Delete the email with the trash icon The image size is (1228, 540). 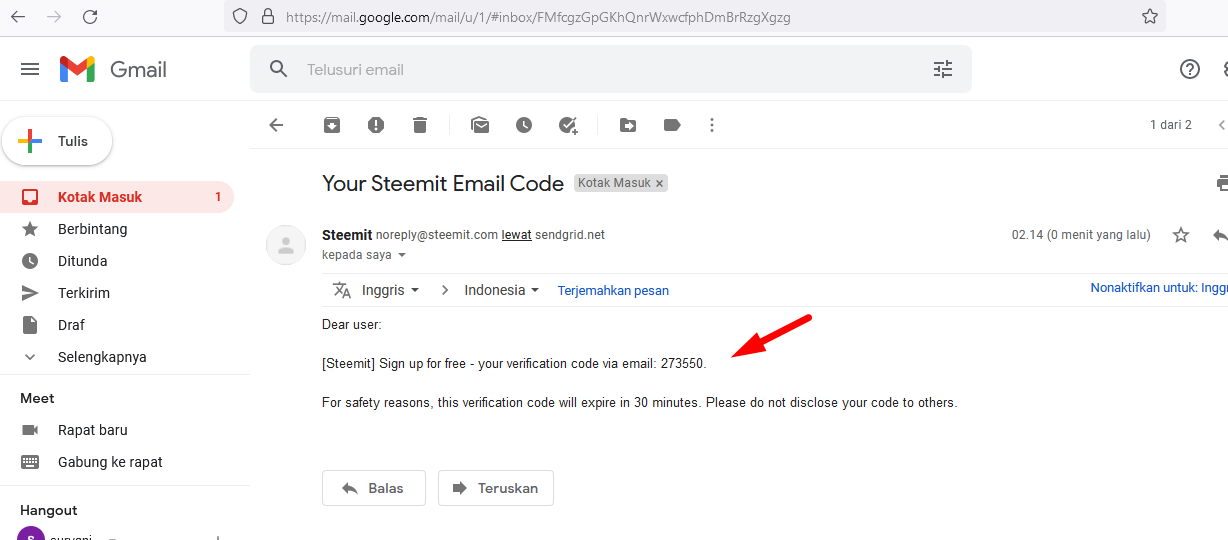tap(420, 125)
